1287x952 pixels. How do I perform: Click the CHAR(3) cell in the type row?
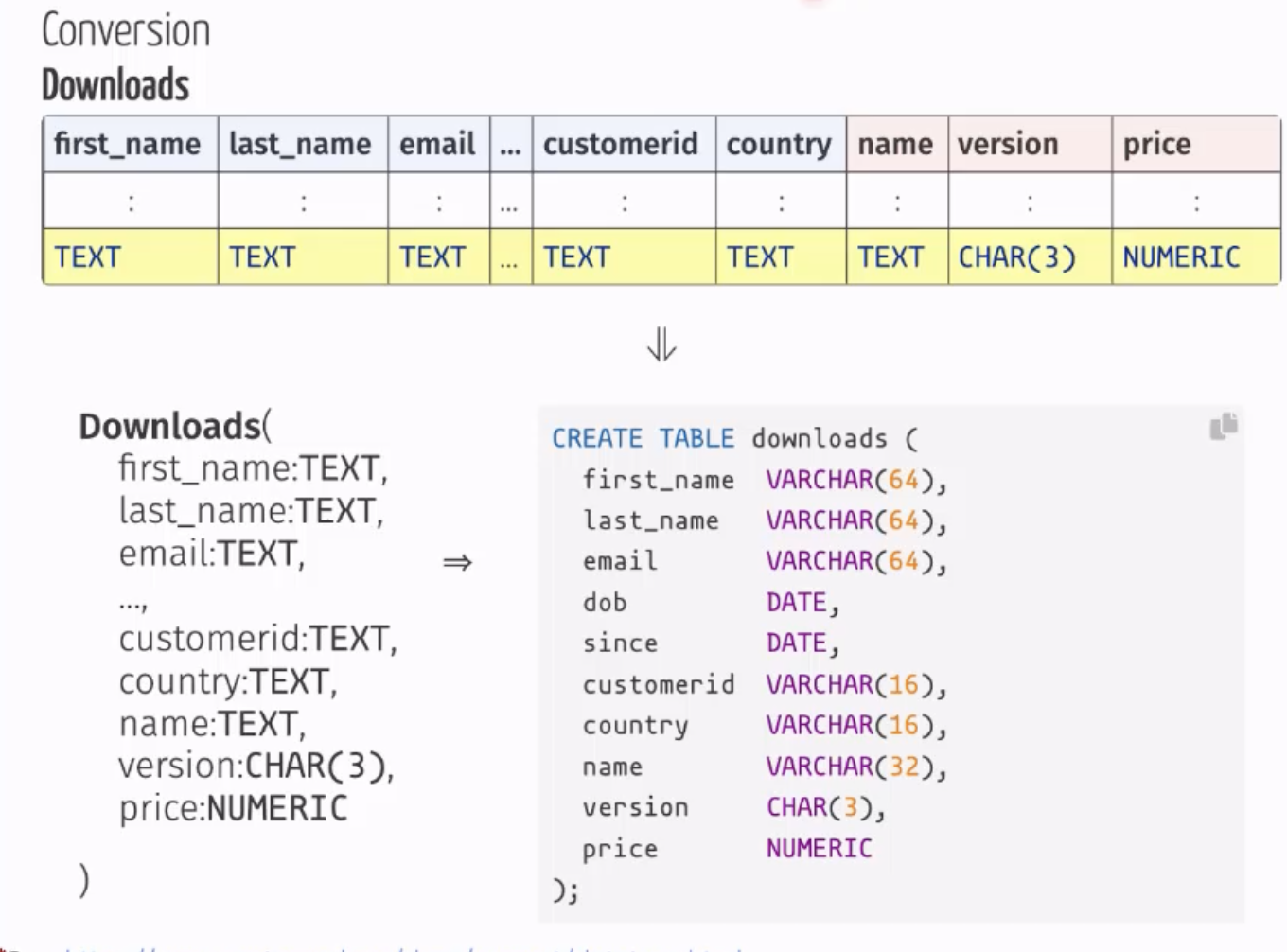(1017, 257)
